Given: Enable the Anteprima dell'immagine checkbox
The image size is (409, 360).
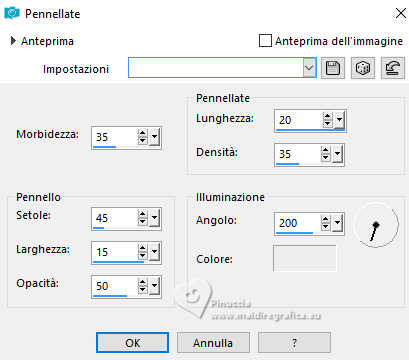Looking at the screenshot, I should [265, 41].
